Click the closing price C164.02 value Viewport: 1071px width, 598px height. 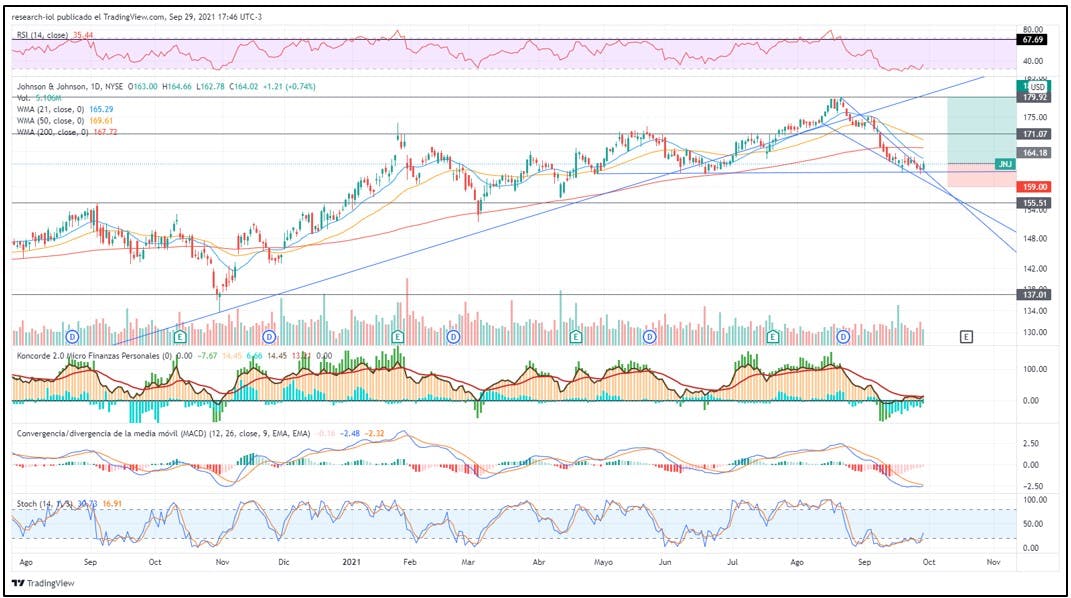[x=244, y=87]
